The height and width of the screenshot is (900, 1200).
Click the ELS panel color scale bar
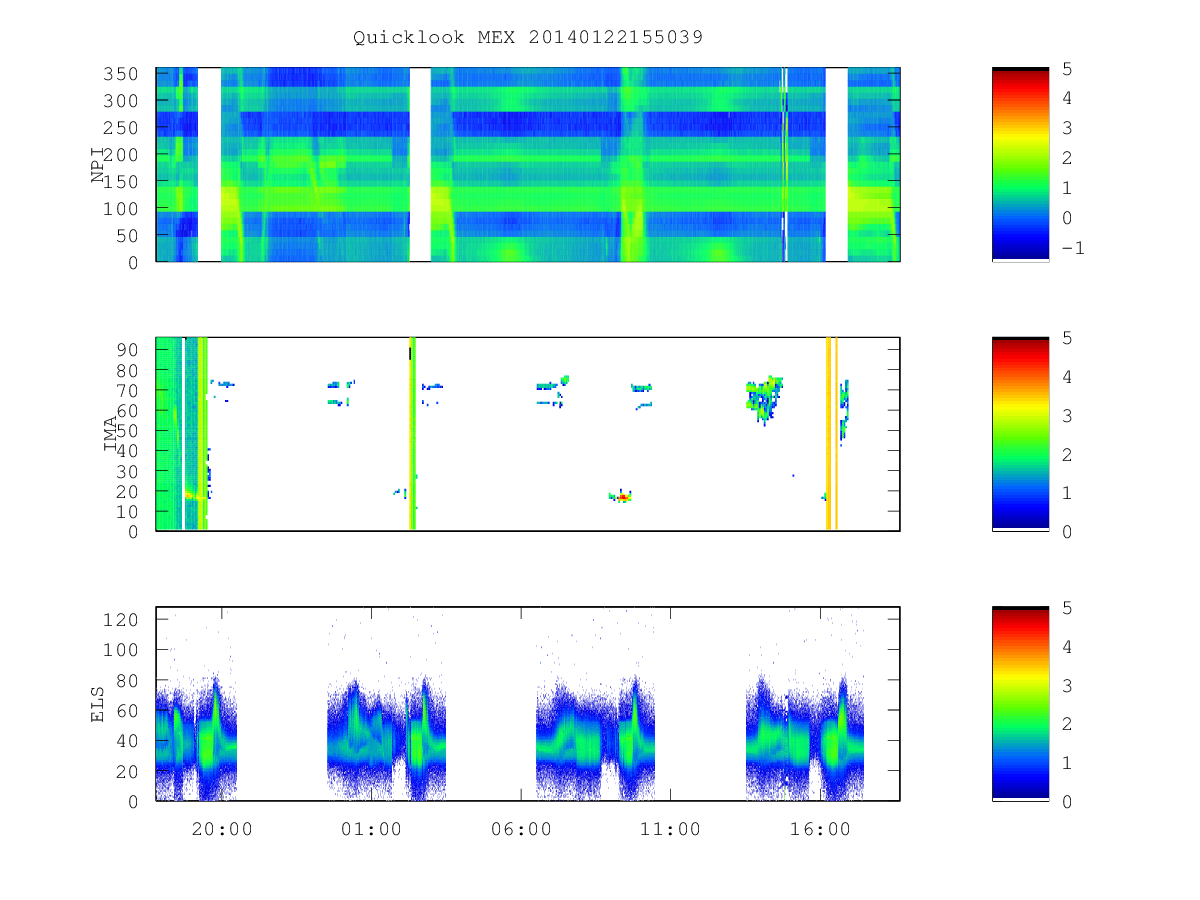point(1020,704)
